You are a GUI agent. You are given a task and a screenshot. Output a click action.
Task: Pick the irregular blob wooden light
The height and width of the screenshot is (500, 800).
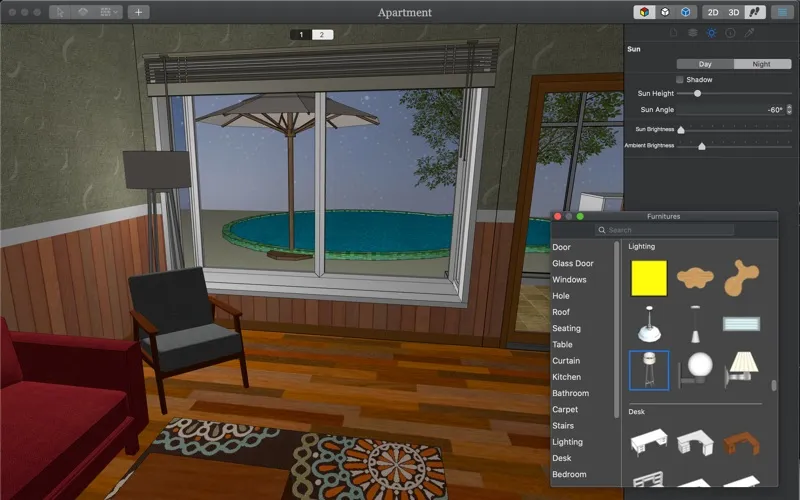(x=741, y=278)
